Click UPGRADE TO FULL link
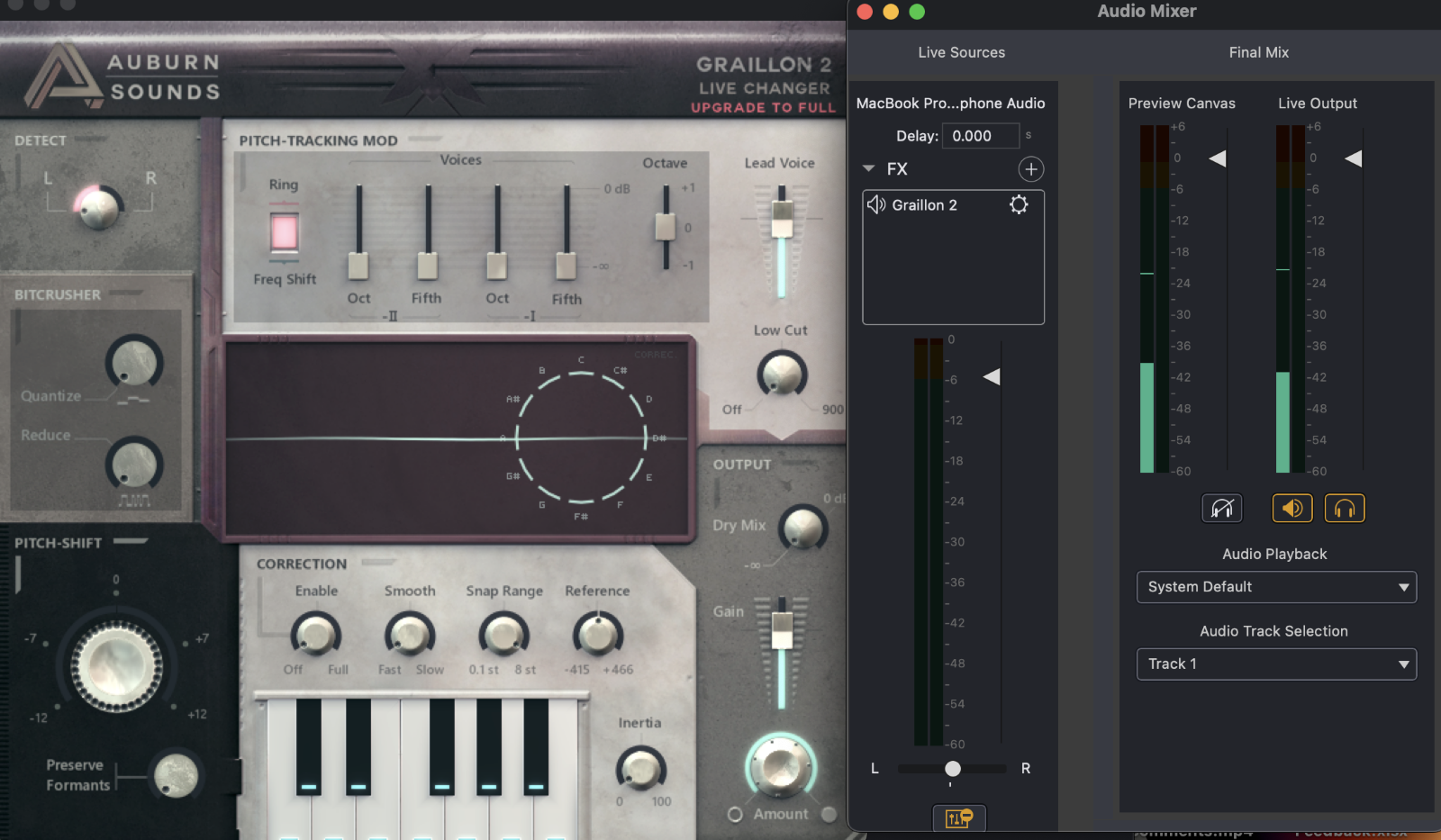 (763, 107)
